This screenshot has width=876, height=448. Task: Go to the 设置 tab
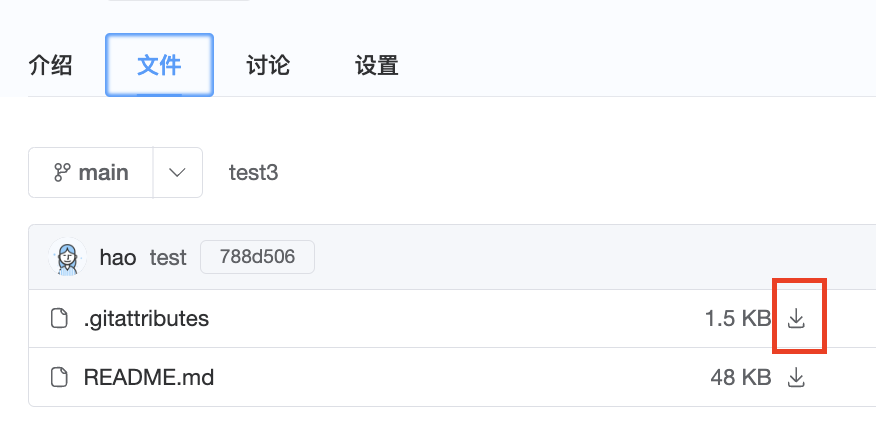[377, 66]
